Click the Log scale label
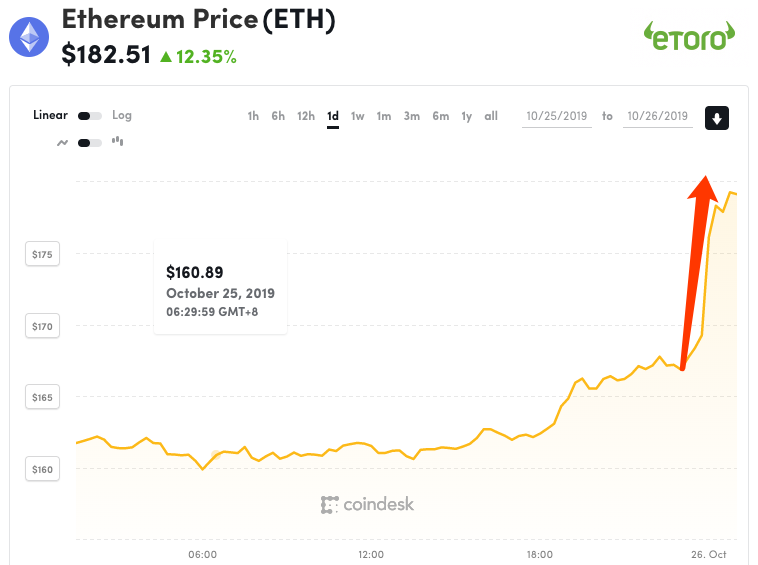The width and height of the screenshot is (758, 565). tap(122, 115)
